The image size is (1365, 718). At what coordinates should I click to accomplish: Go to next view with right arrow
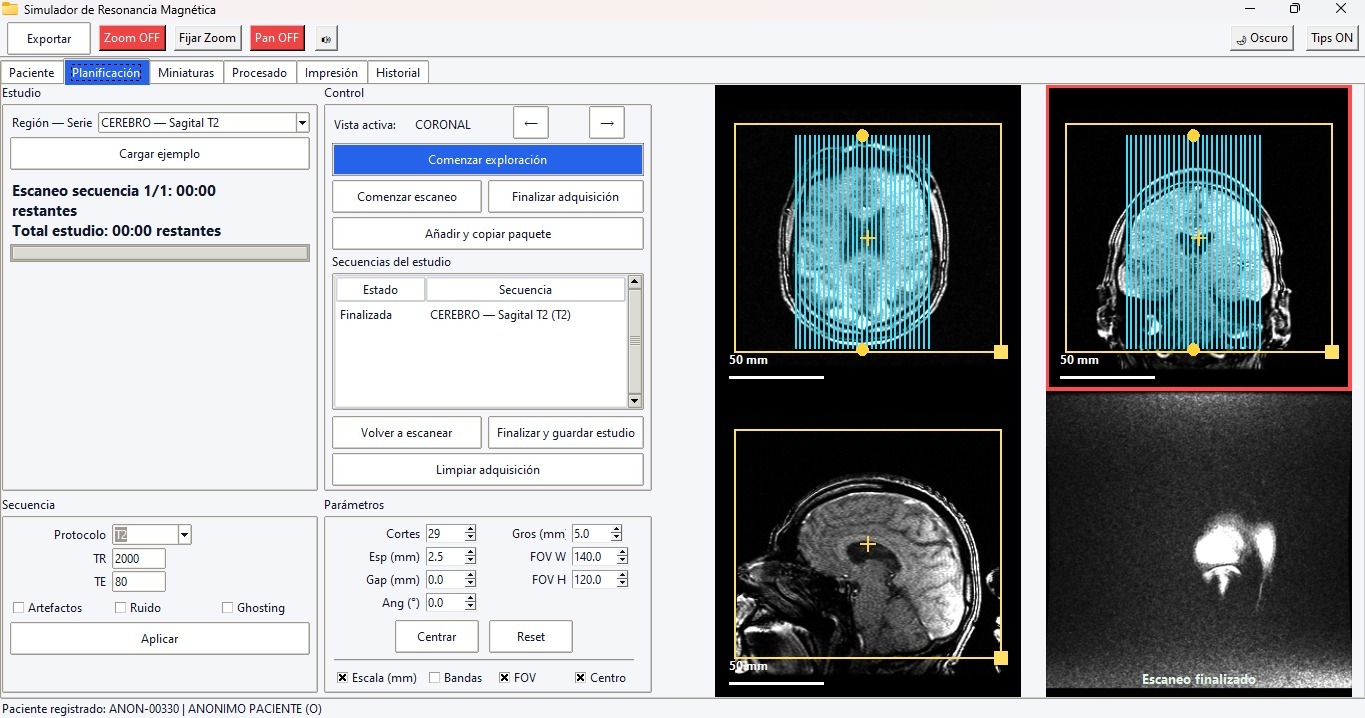[x=607, y=123]
